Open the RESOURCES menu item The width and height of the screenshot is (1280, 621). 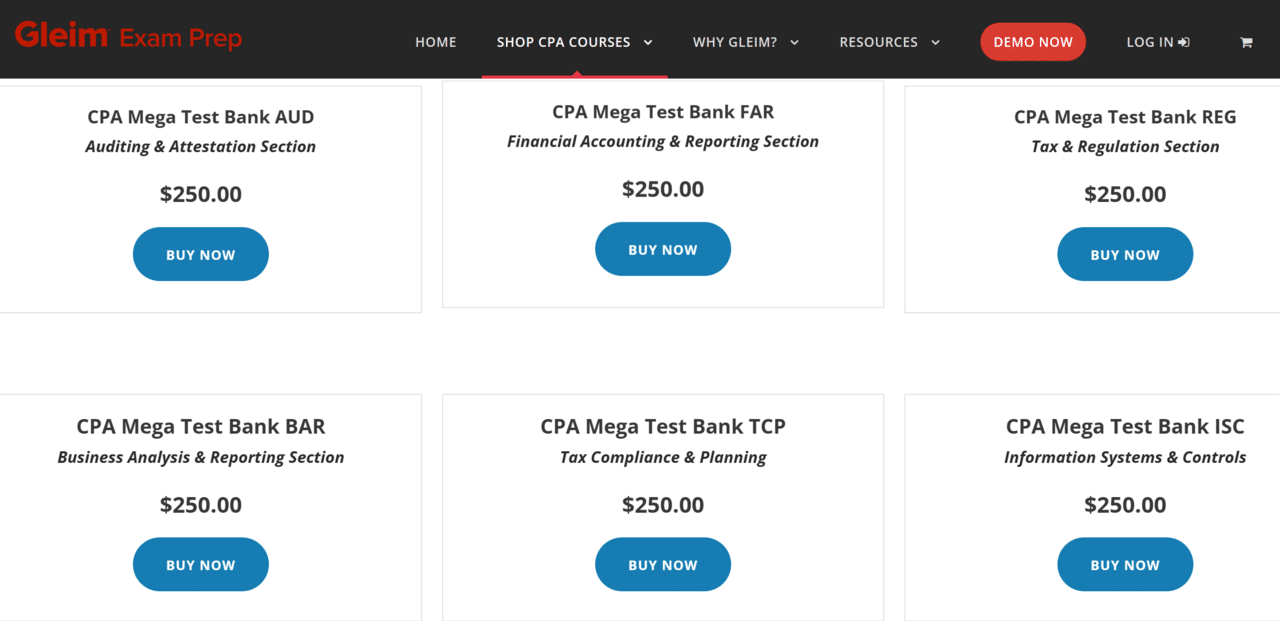(x=879, y=42)
